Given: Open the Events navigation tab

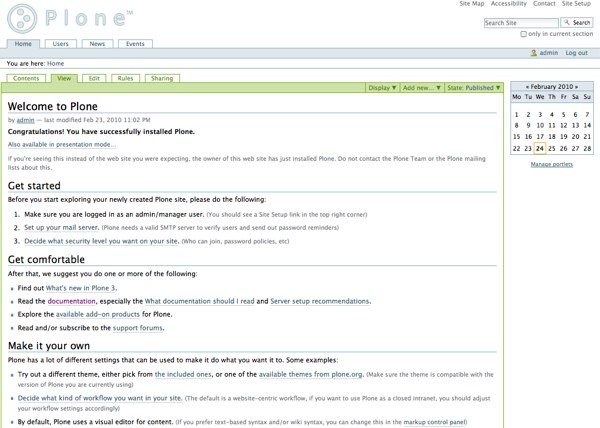Looking at the screenshot, I should (x=134, y=44).
